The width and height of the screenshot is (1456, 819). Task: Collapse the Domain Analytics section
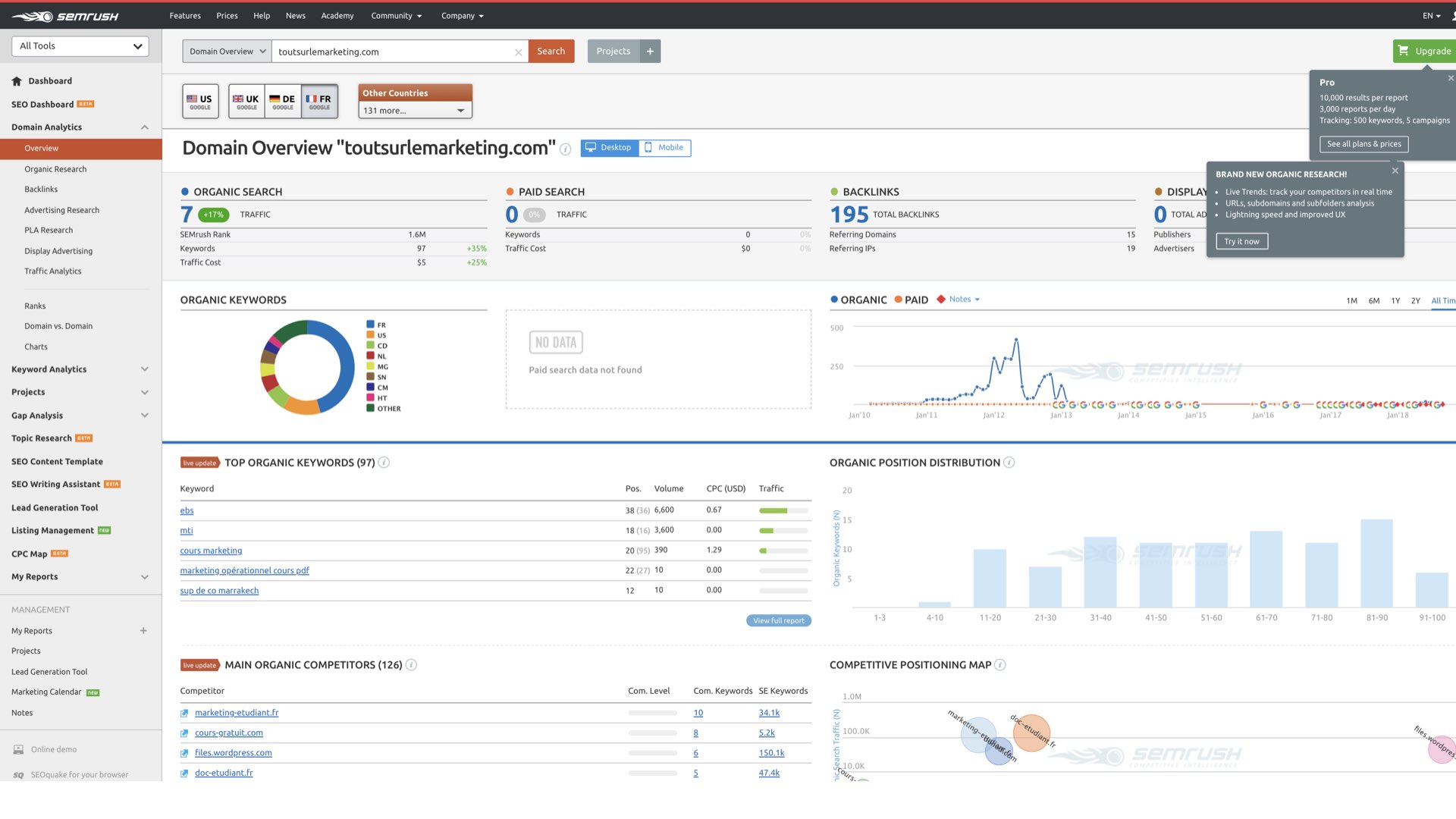144,127
